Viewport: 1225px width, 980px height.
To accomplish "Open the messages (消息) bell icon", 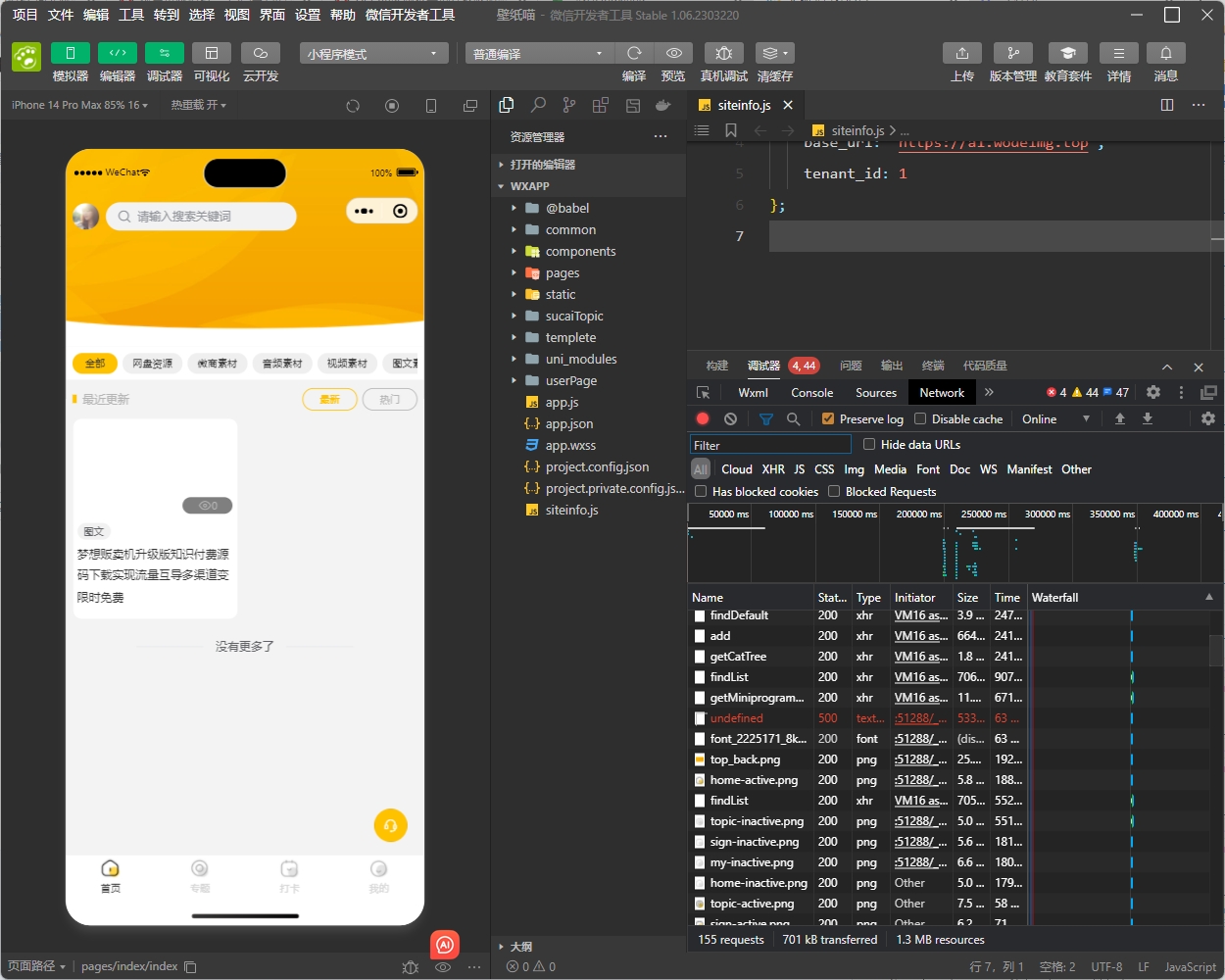I will [1166, 53].
